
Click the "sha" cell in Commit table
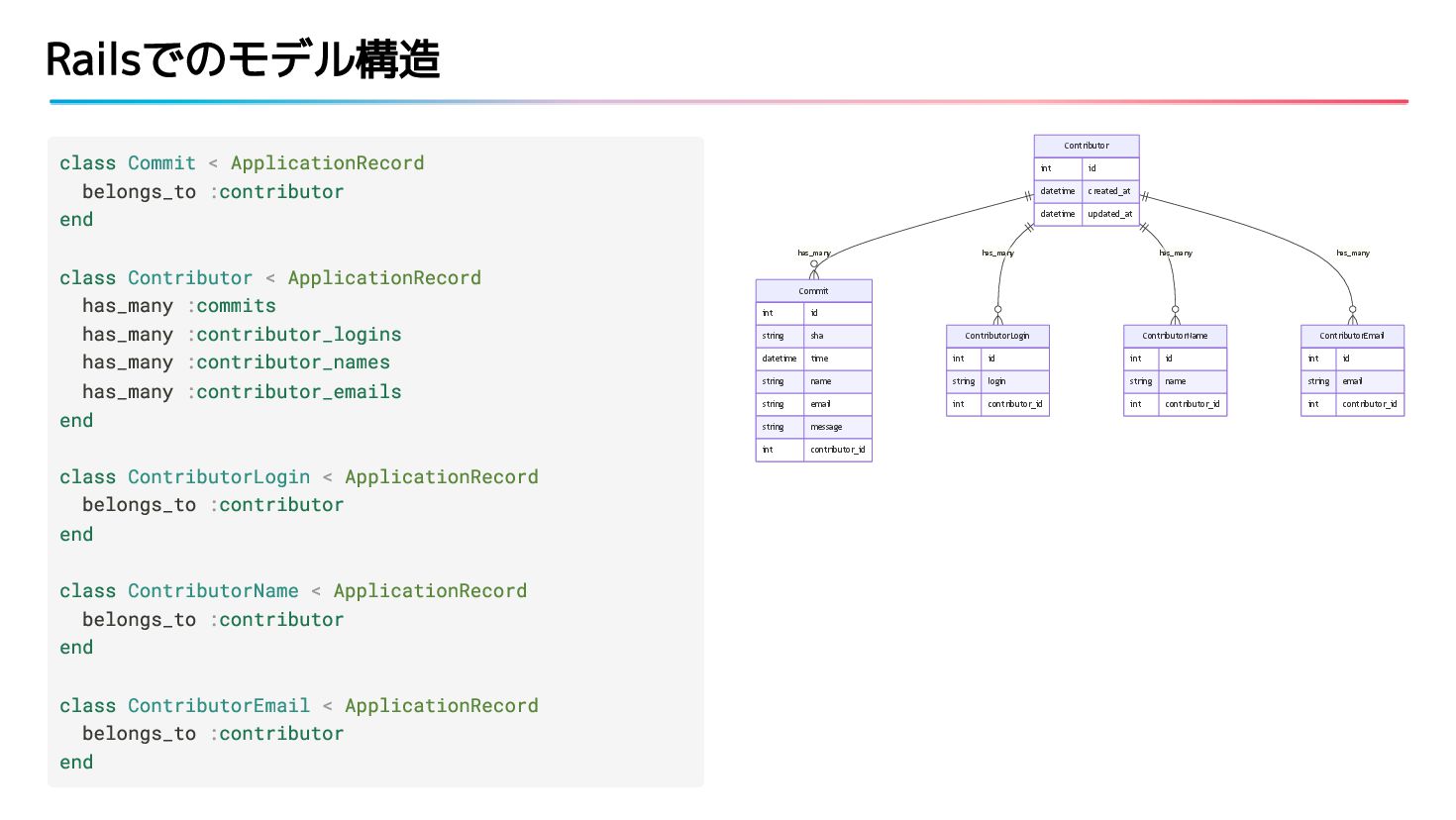click(838, 336)
